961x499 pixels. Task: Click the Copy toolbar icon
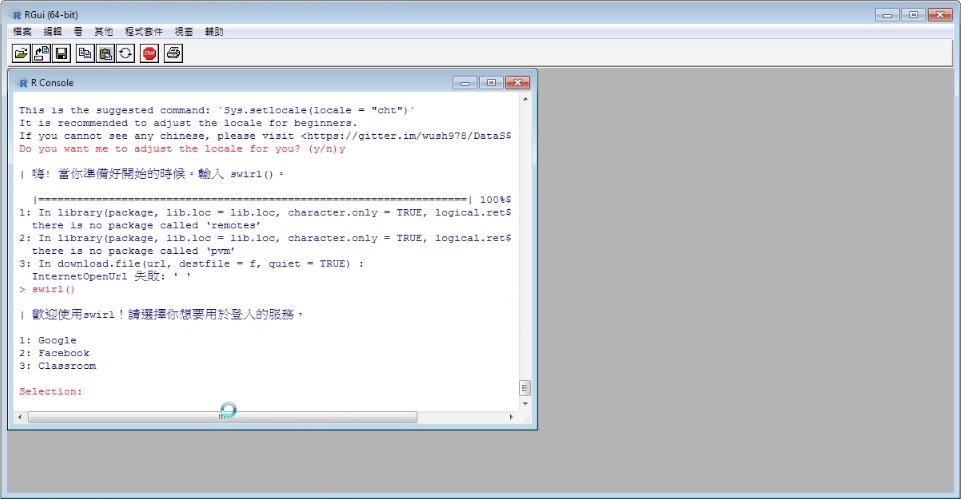point(85,54)
